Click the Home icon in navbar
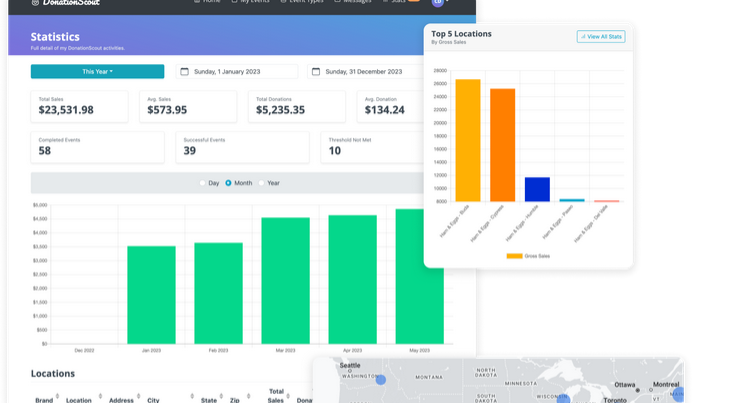 (195, 2)
